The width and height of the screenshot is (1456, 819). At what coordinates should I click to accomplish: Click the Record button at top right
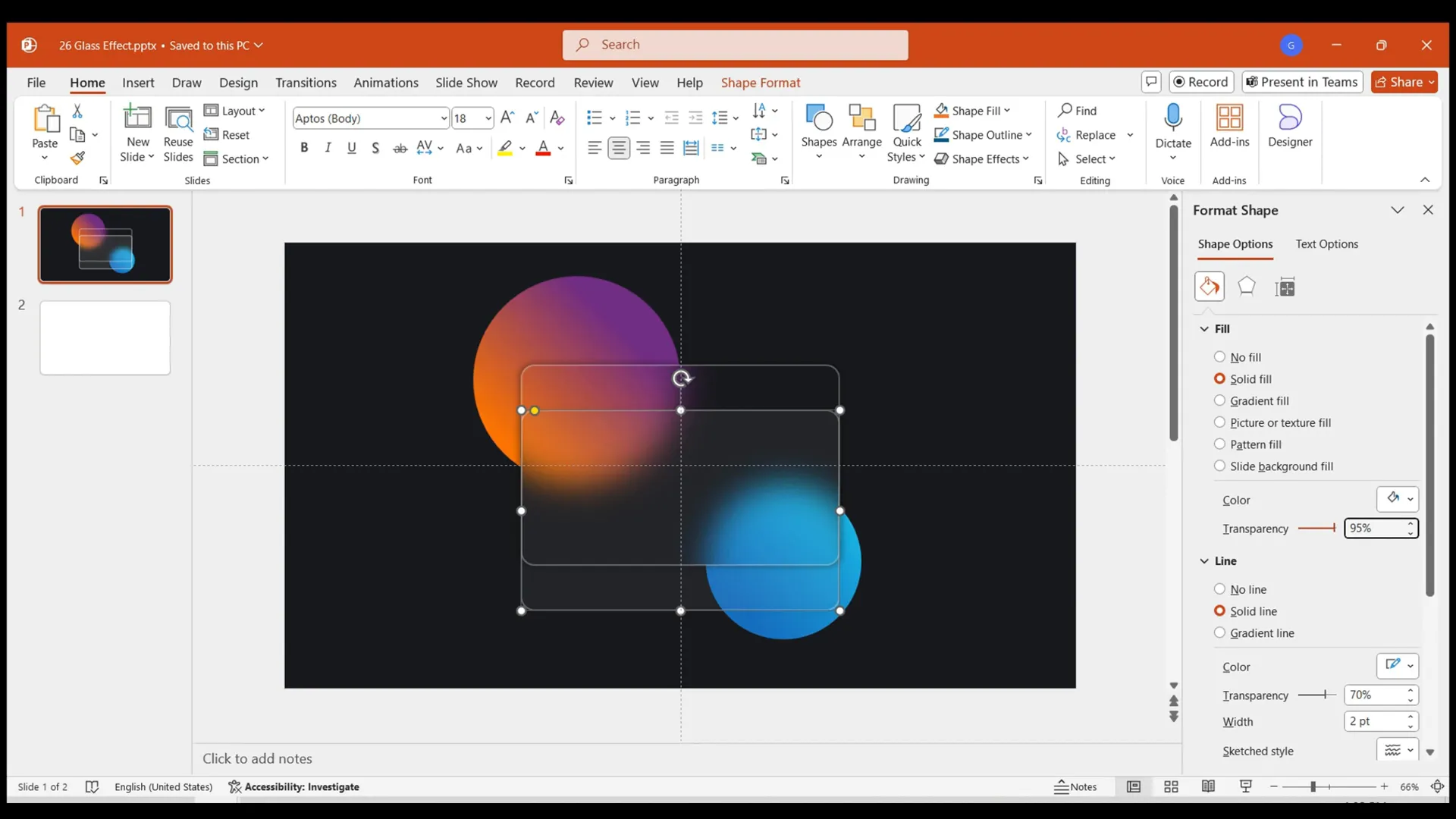[x=1201, y=82]
